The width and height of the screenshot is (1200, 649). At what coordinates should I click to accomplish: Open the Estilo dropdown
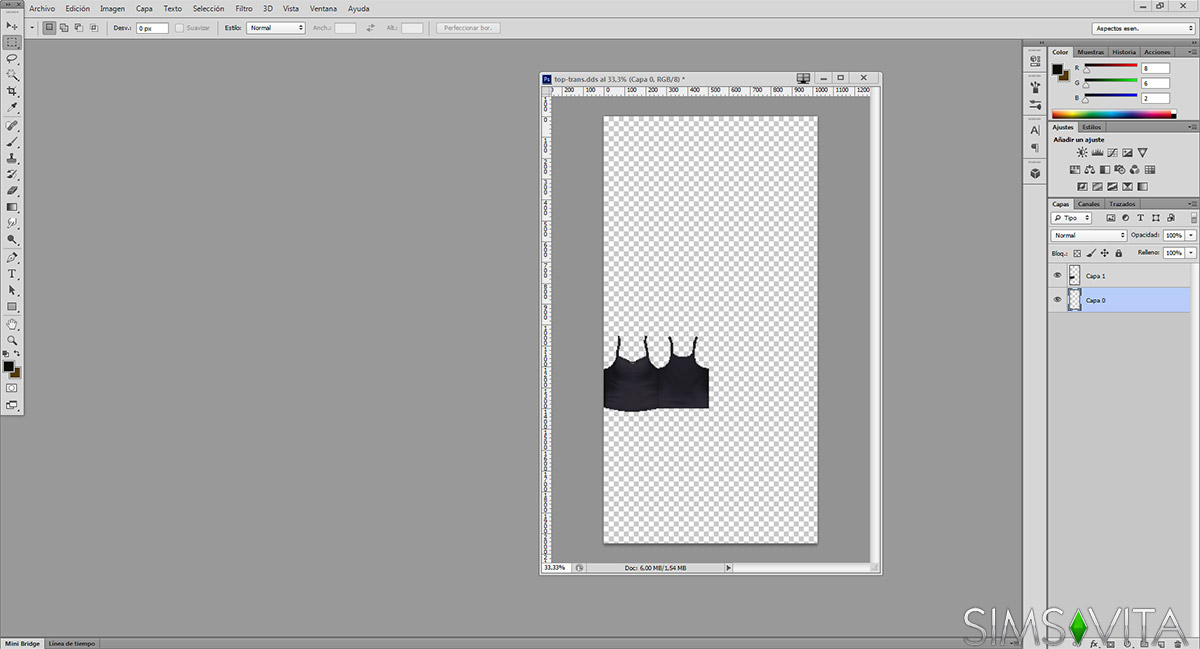pyautogui.click(x=276, y=28)
